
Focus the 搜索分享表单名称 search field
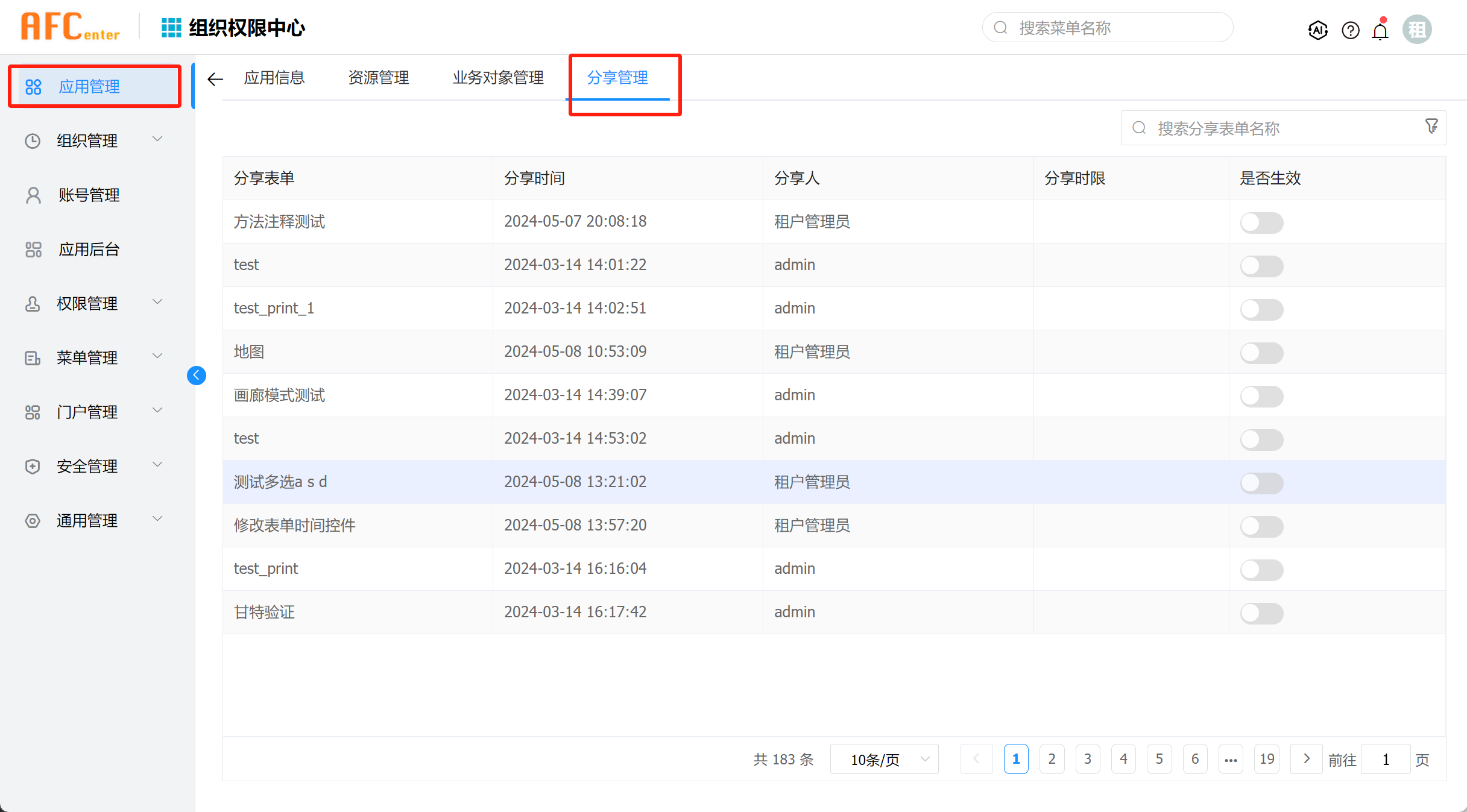[x=1278, y=128]
